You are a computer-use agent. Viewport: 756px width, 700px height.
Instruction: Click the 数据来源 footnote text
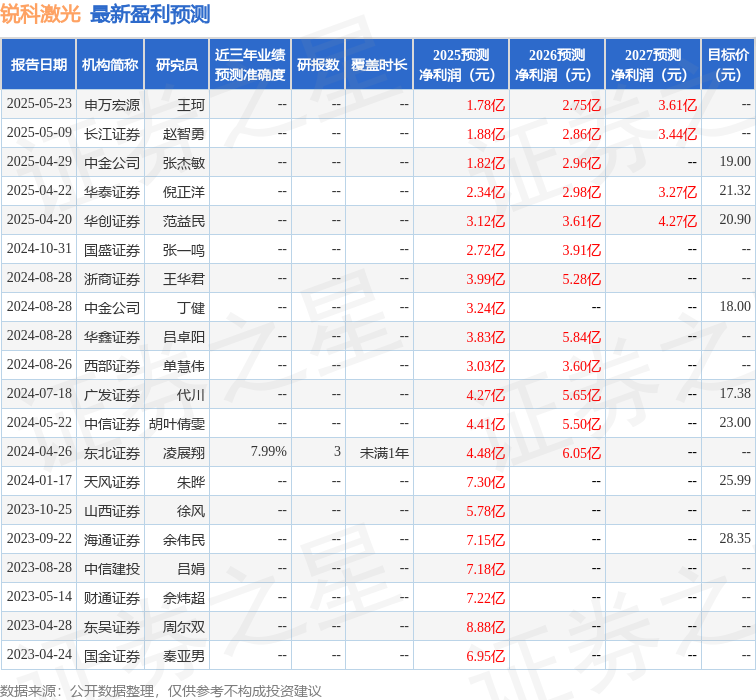click(x=161, y=691)
